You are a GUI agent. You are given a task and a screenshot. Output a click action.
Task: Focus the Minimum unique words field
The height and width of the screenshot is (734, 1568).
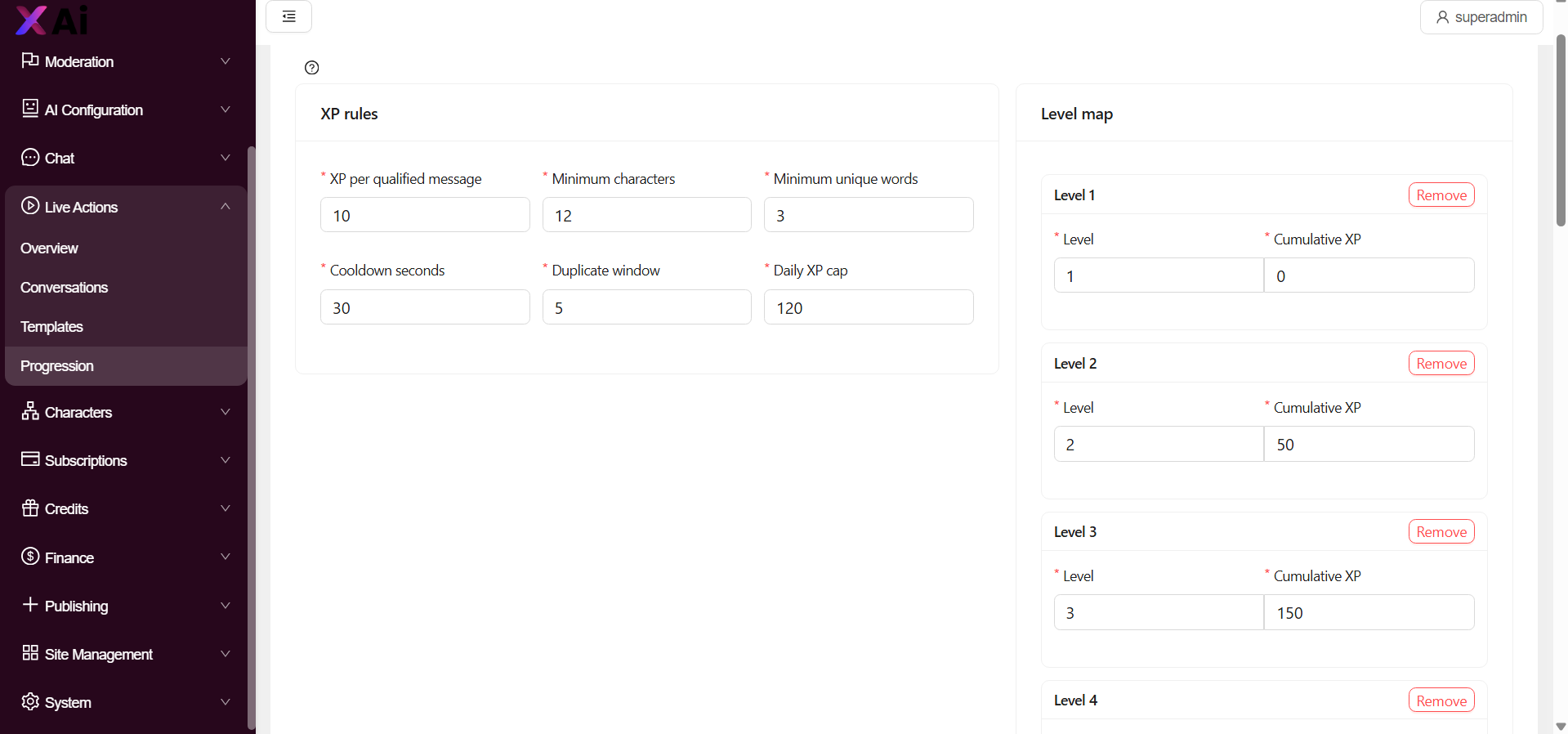click(869, 215)
